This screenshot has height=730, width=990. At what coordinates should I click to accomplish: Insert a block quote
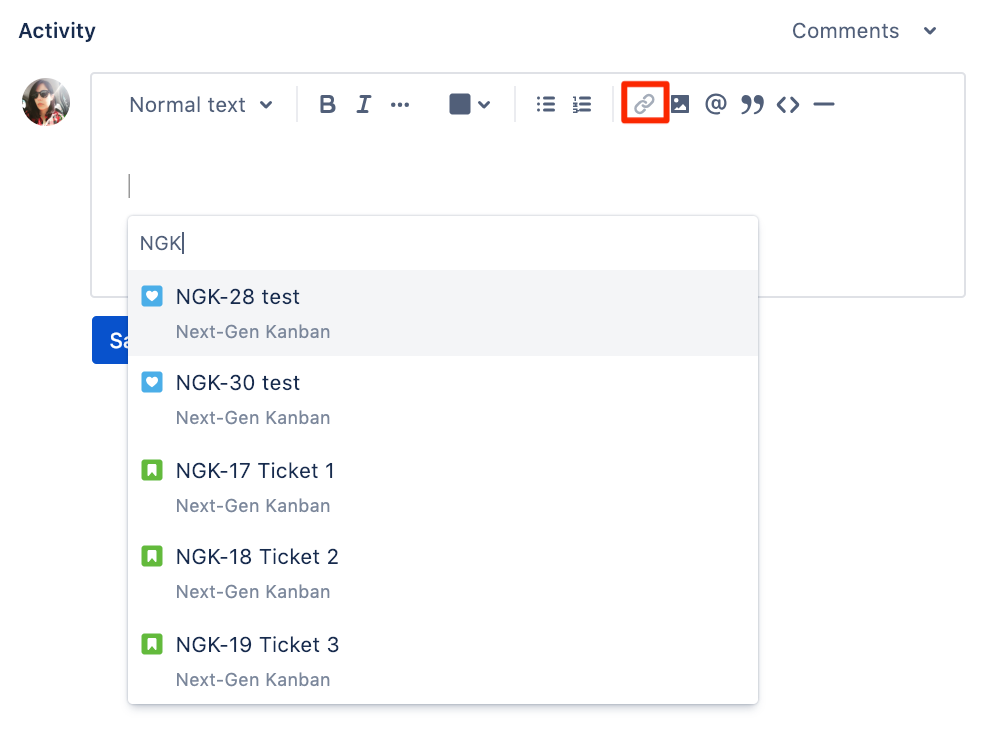pyautogui.click(x=751, y=103)
